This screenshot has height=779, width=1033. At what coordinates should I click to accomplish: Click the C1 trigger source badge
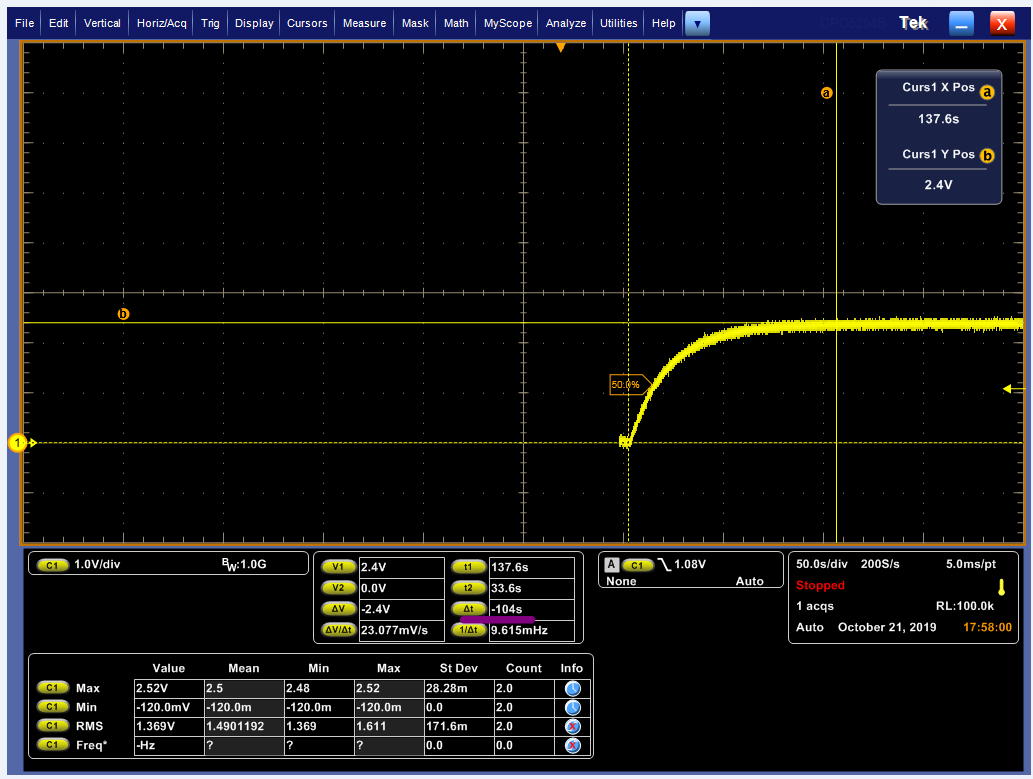[x=637, y=565]
